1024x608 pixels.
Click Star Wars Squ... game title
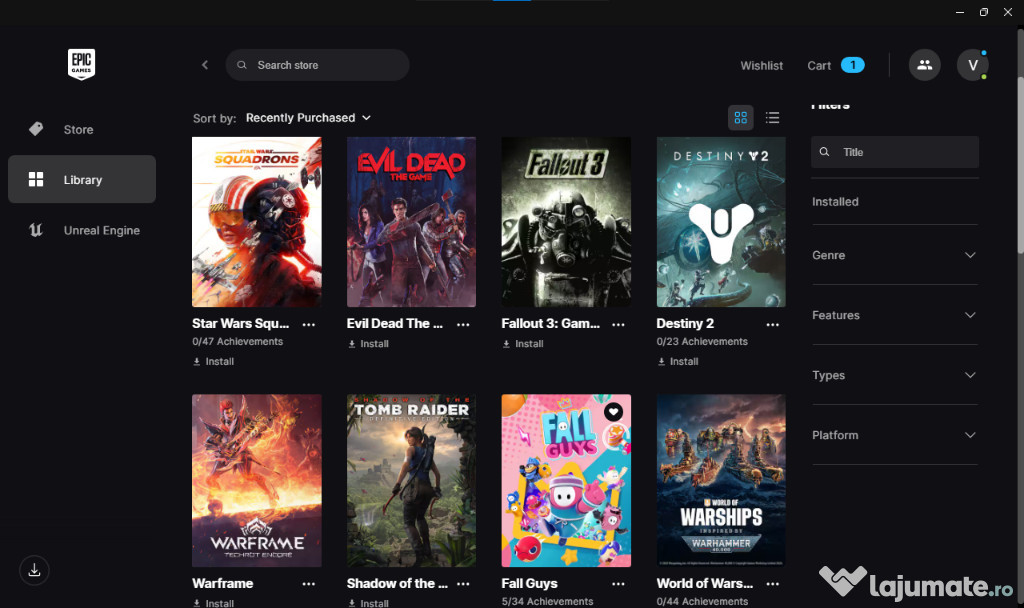[240, 323]
